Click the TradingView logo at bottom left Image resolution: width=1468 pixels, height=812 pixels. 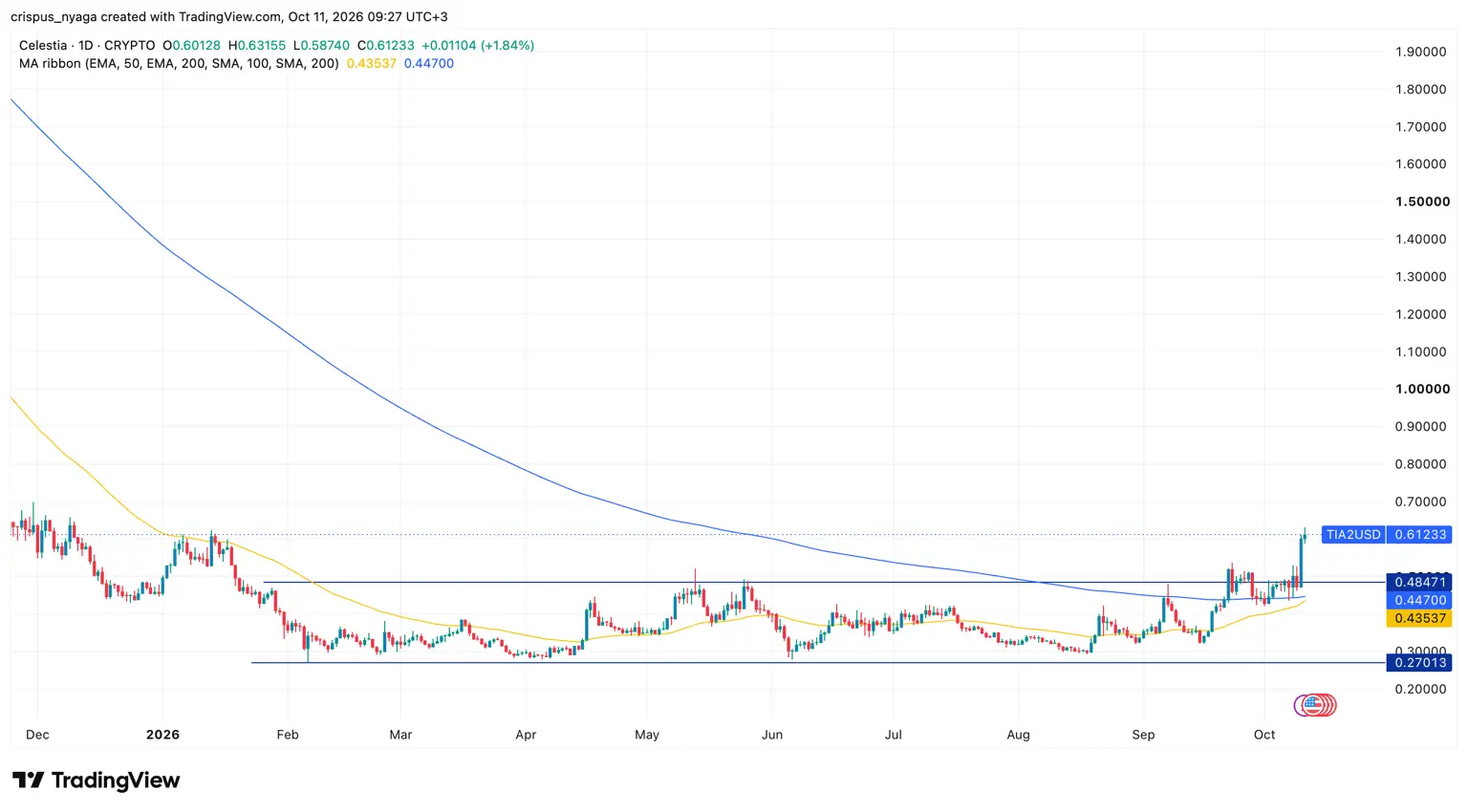click(x=96, y=780)
